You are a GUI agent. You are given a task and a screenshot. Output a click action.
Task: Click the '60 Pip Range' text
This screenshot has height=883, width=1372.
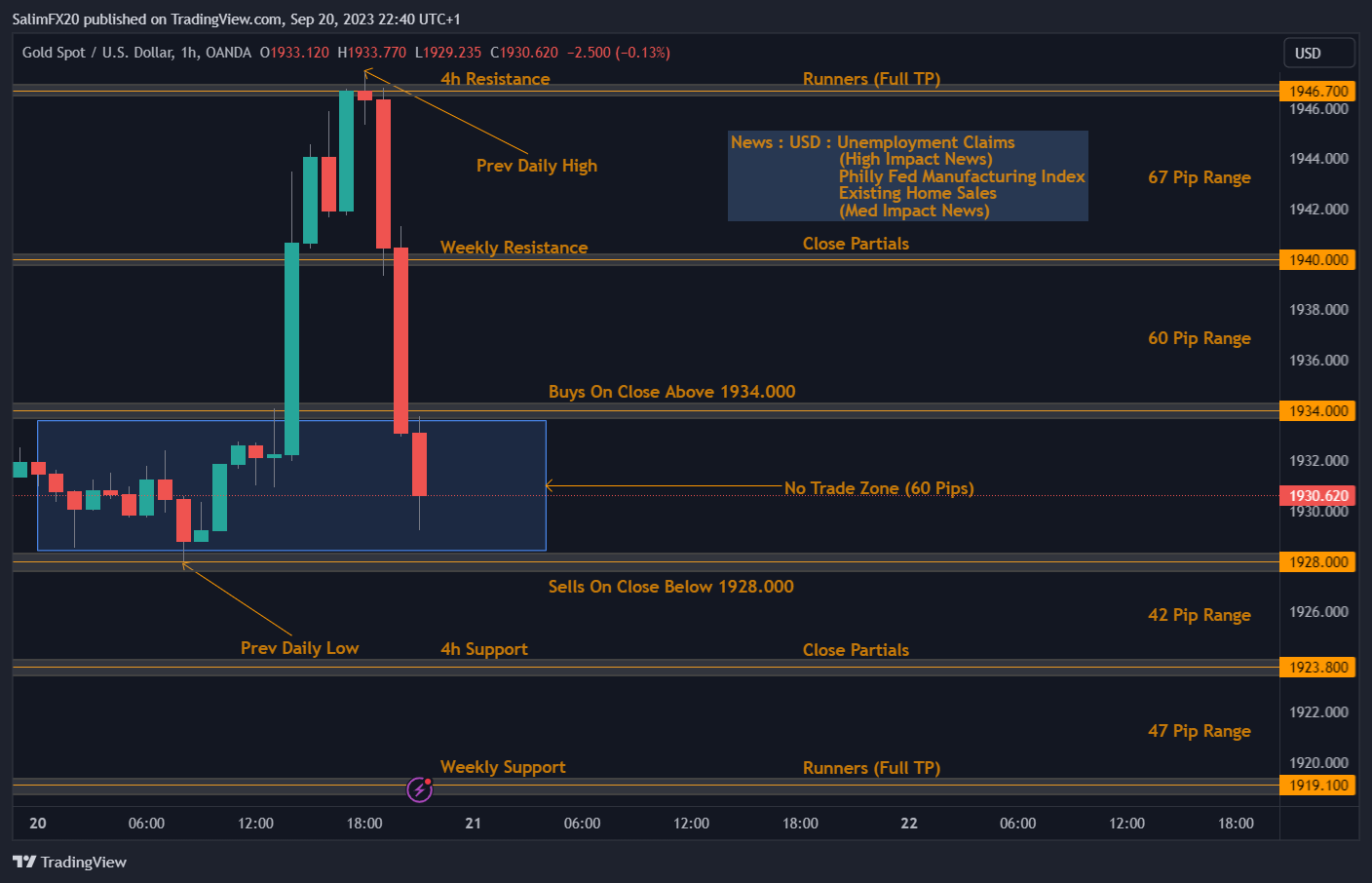(x=1200, y=338)
